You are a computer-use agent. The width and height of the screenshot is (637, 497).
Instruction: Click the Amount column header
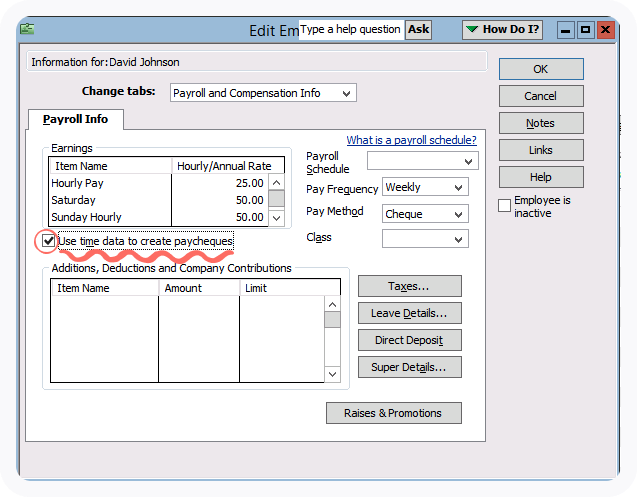click(199, 288)
